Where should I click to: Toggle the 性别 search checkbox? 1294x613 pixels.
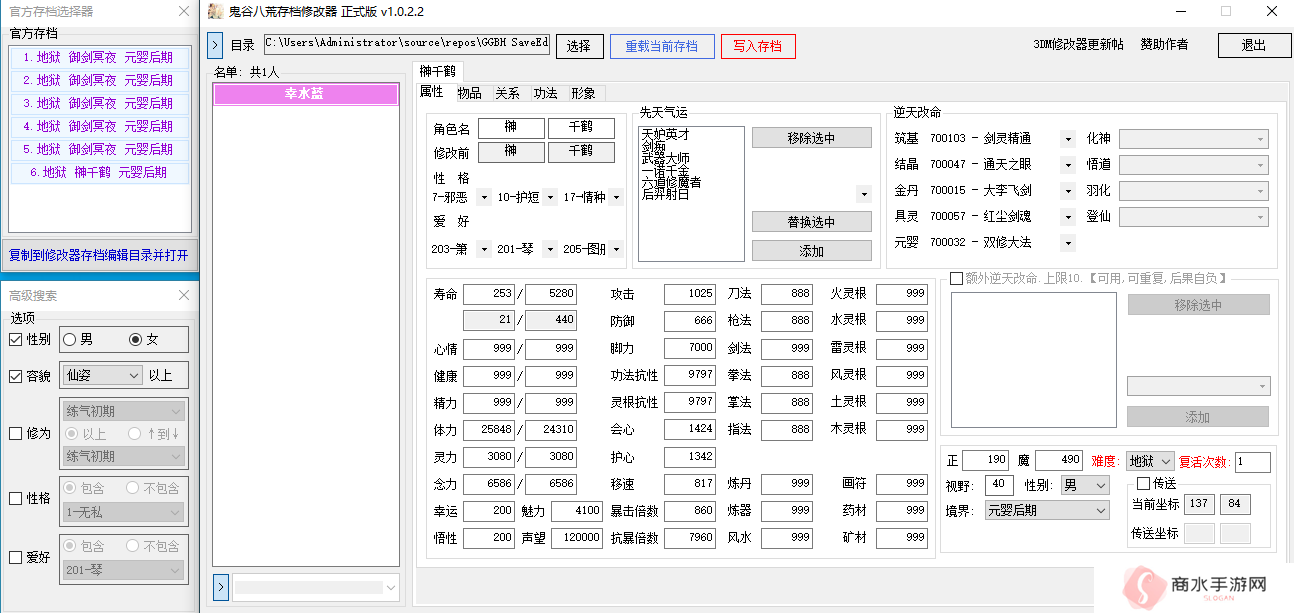point(15,340)
